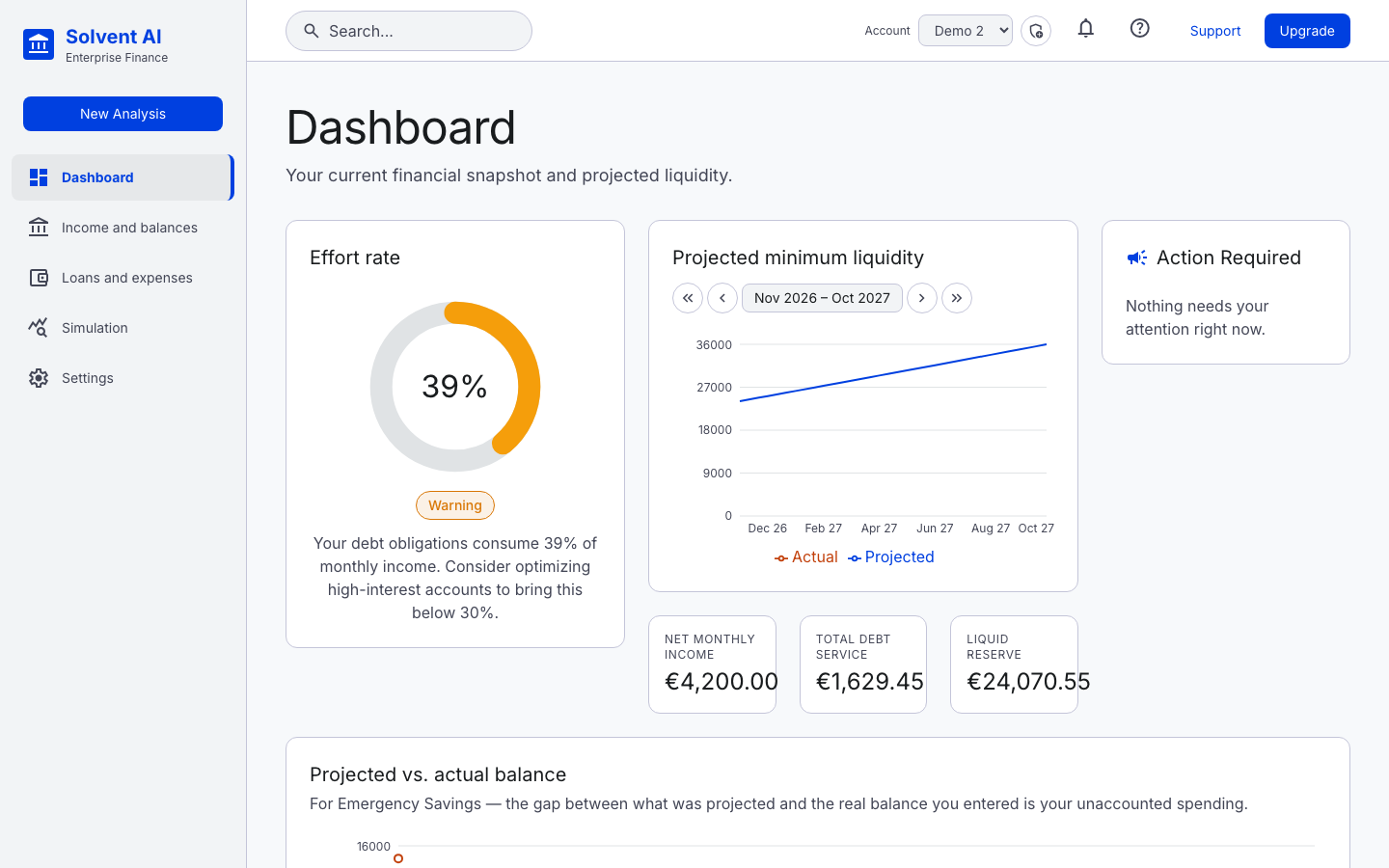The width and height of the screenshot is (1389, 868).
Task: Click the blue projected liquidity line
Action: coord(893,372)
